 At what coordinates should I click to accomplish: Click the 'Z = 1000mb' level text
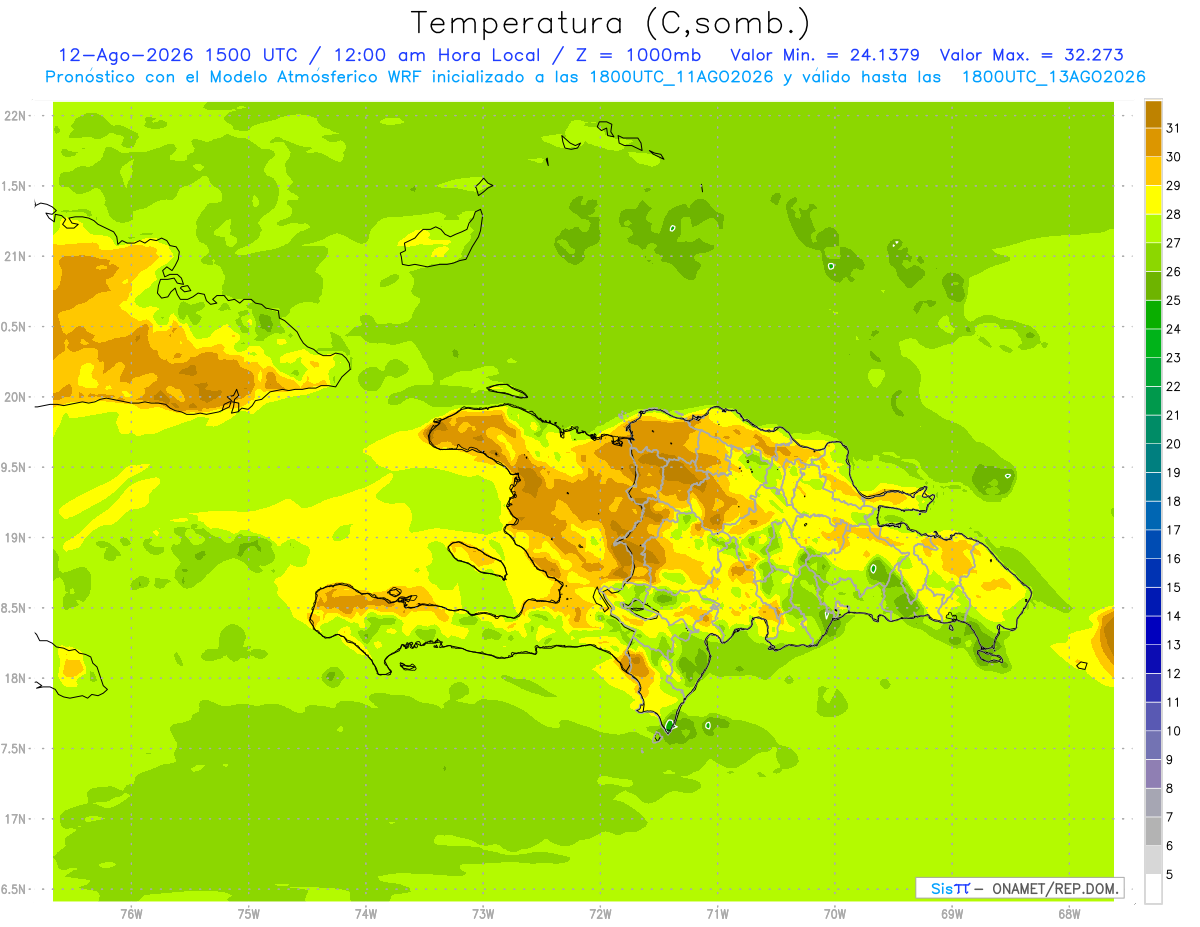(x=640, y=55)
